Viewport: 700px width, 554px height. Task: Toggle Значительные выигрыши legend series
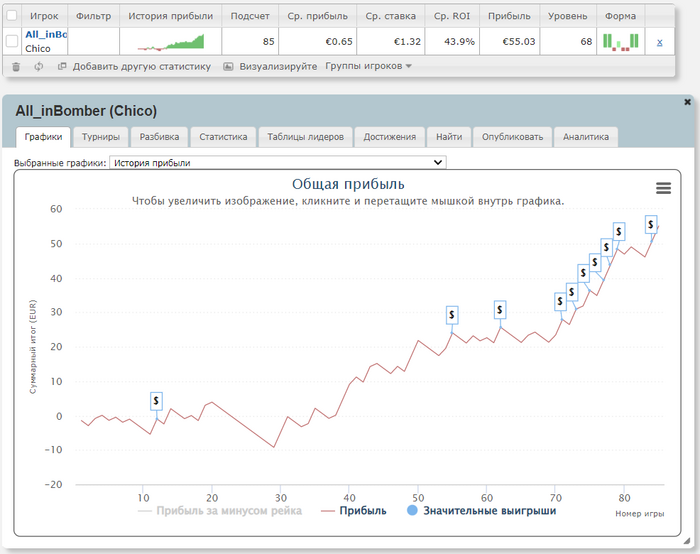(x=481, y=511)
